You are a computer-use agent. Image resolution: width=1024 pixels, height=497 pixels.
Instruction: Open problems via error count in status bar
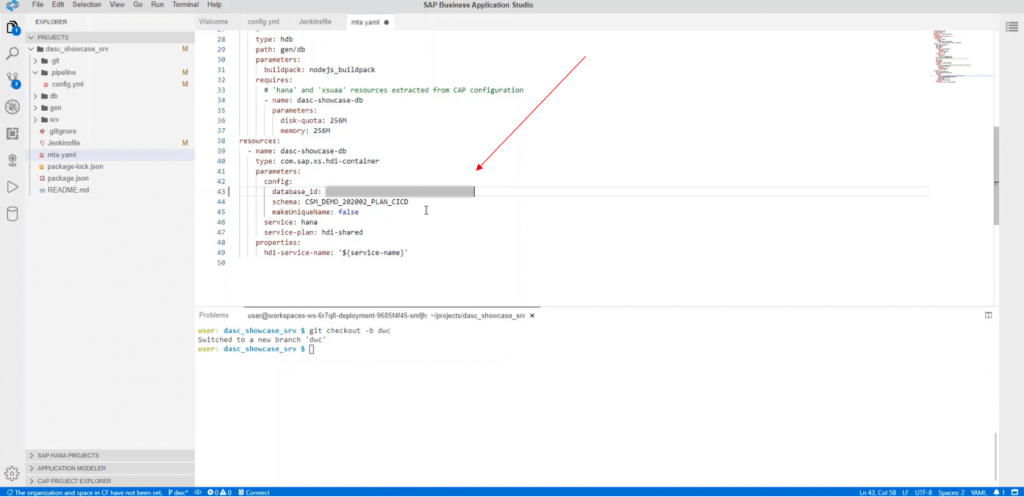pyautogui.click(x=219, y=492)
